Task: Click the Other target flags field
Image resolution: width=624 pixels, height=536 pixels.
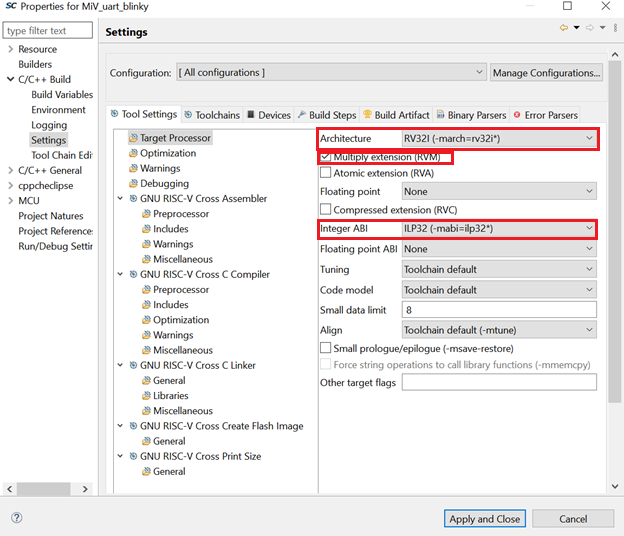Action: (x=498, y=383)
